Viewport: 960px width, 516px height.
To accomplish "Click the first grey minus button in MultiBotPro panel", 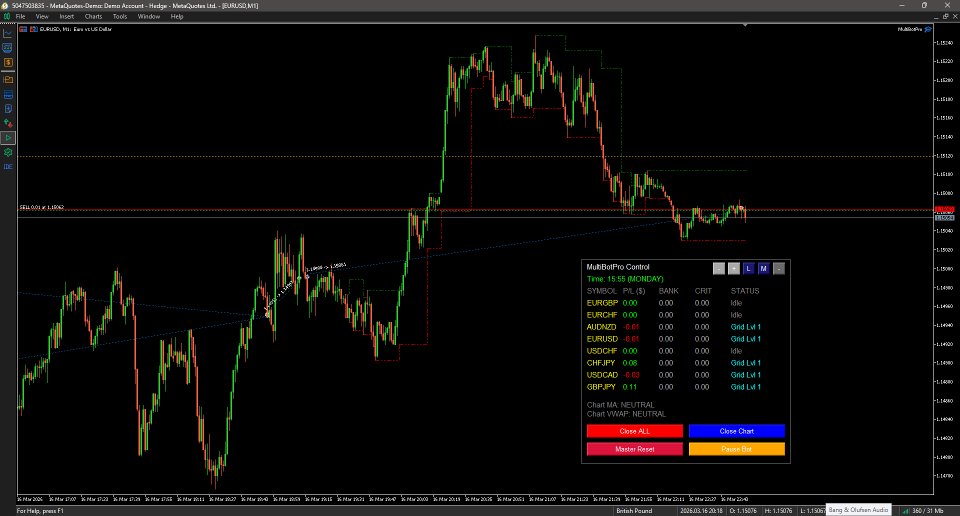I will (x=719, y=268).
